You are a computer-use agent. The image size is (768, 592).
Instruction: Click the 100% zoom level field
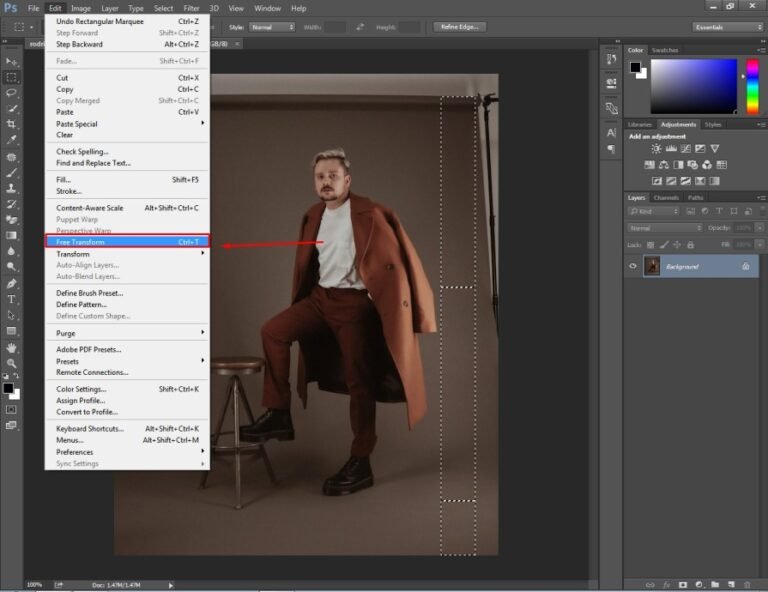pyautogui.click(x=34, y=585)
